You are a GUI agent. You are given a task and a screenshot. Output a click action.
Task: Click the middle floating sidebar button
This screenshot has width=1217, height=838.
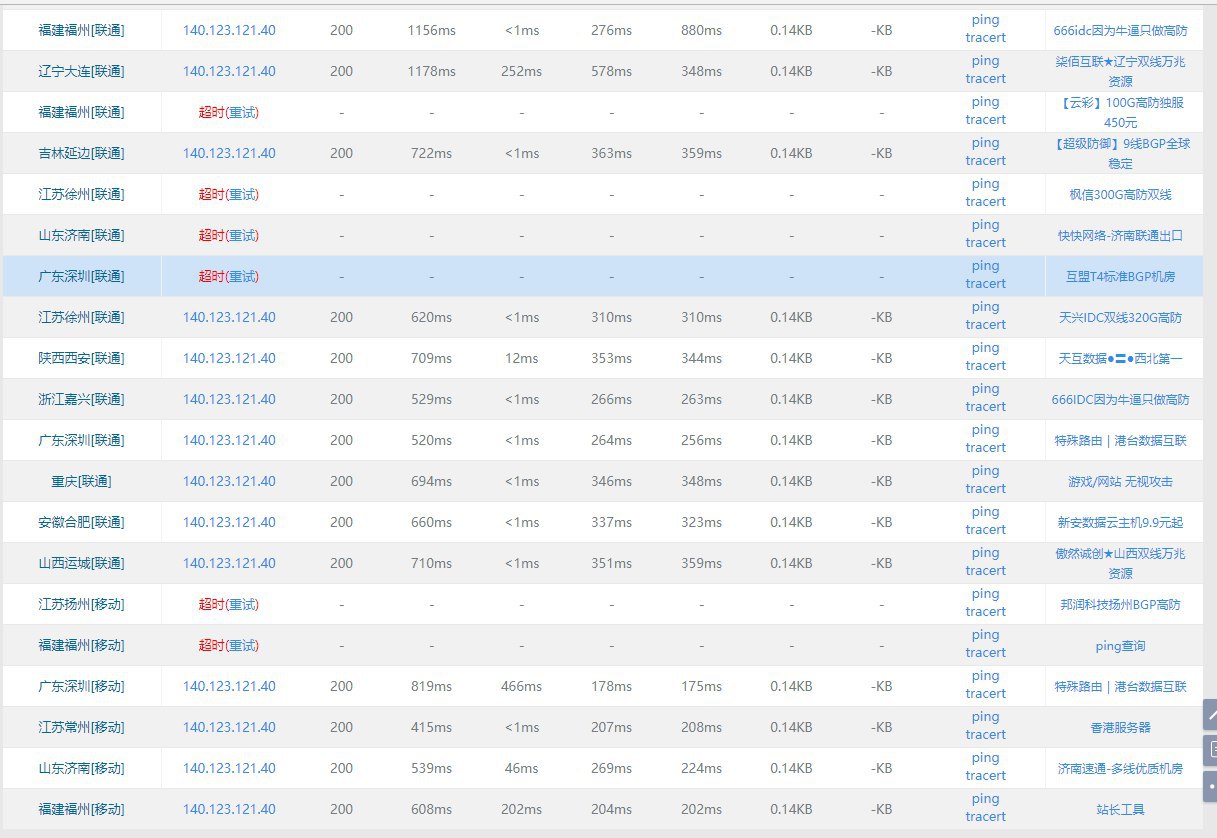point(1210,749)
